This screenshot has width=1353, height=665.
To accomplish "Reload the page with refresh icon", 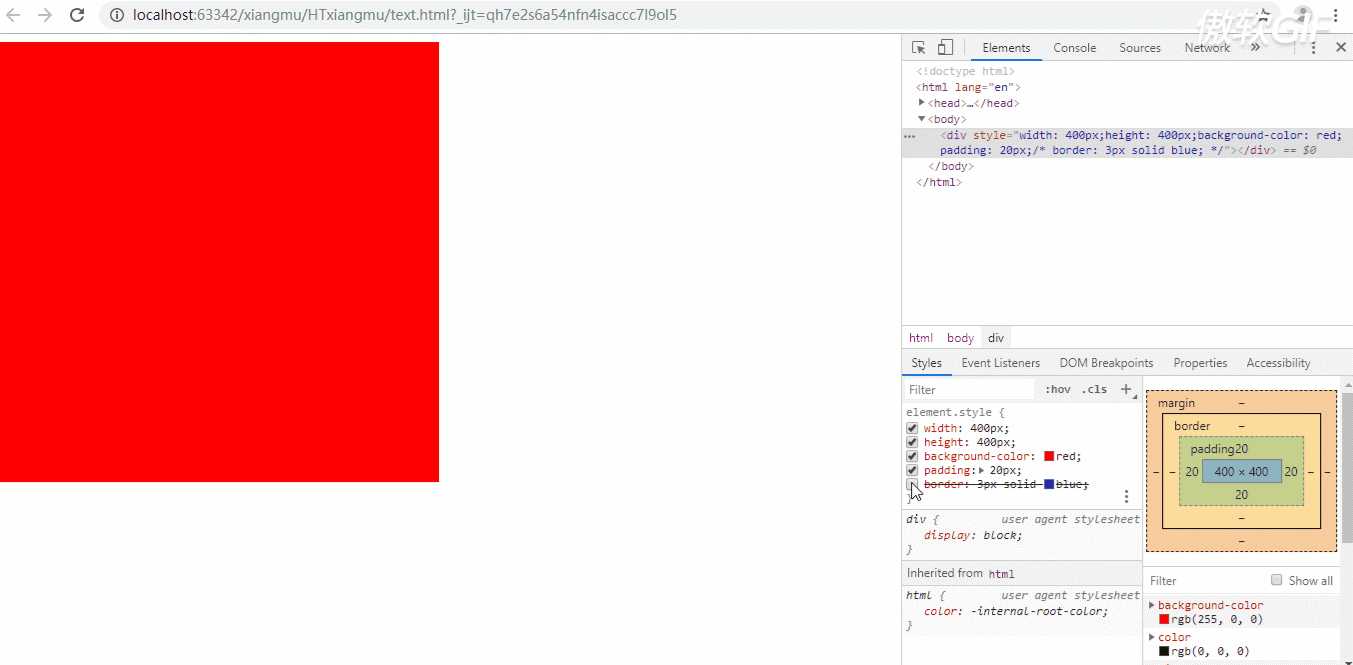I will (x=77, y=15).
